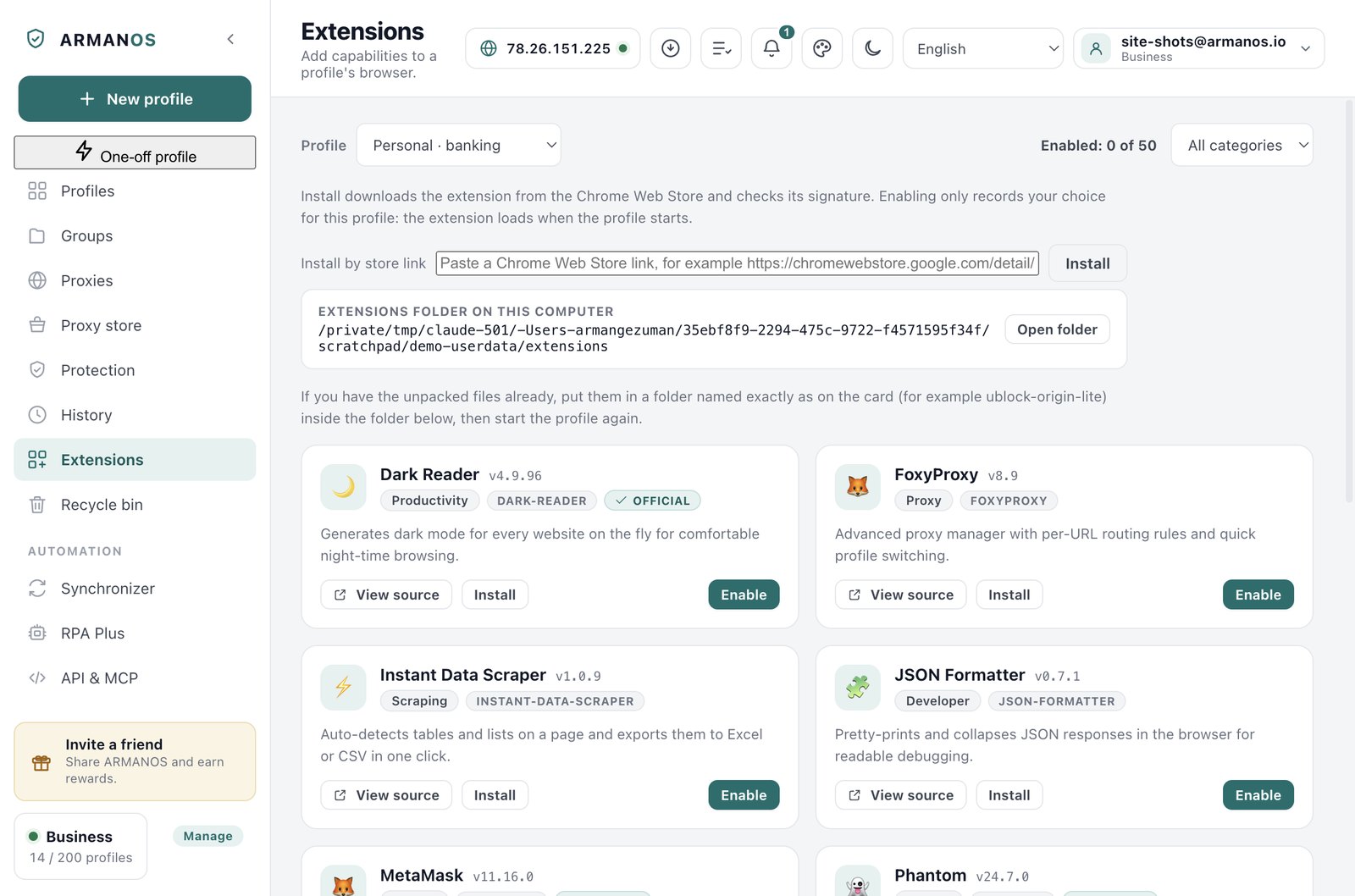View source of JSON Formatter
Screen dimensions: 1355x896
pos(900,795)
